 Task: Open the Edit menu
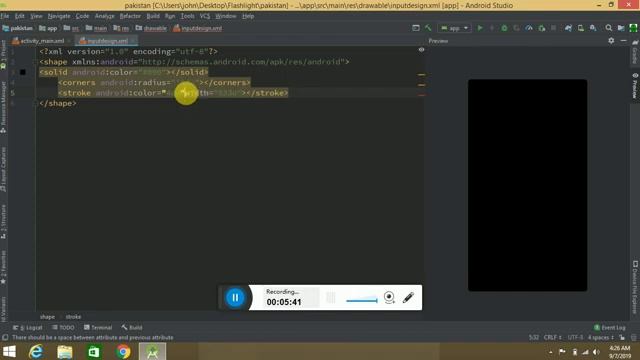pyautogui.click(x=20, y=16)
